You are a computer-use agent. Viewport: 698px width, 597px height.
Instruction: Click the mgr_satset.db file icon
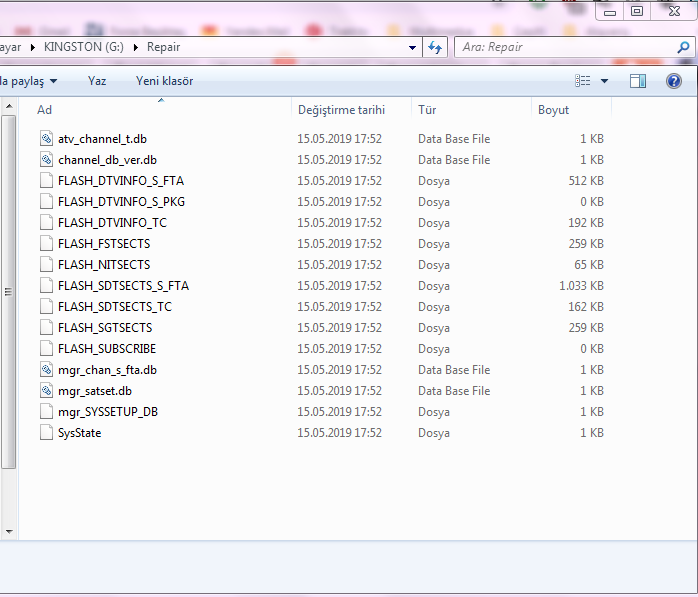coord(46,390)
